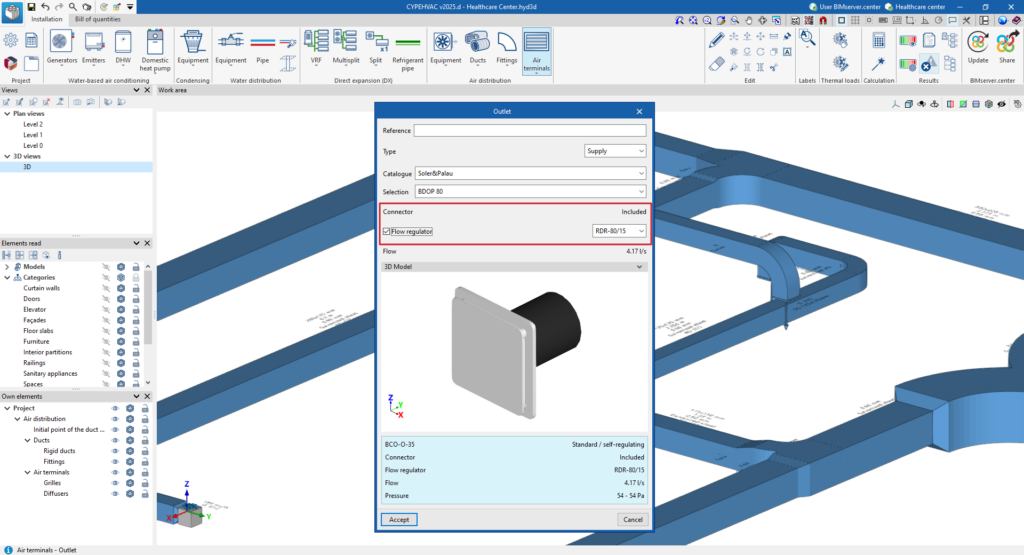Select the Edit pencil tool
1024x555 pixels.
pos(716,40)
